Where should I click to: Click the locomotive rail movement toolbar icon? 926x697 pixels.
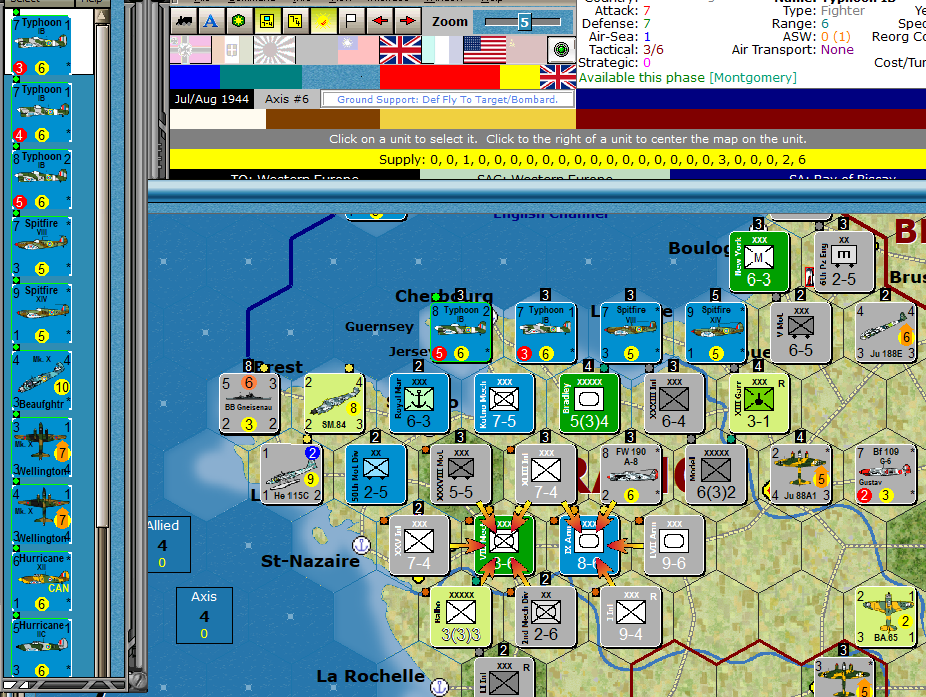tap(184, 21)
